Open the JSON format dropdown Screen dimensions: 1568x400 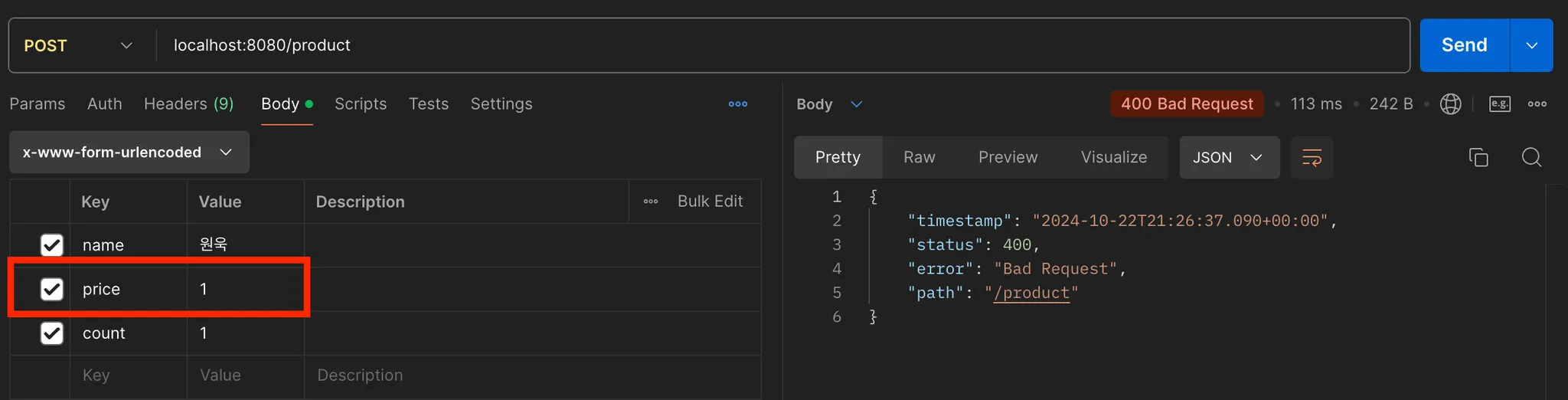(x=1228, y=158)
